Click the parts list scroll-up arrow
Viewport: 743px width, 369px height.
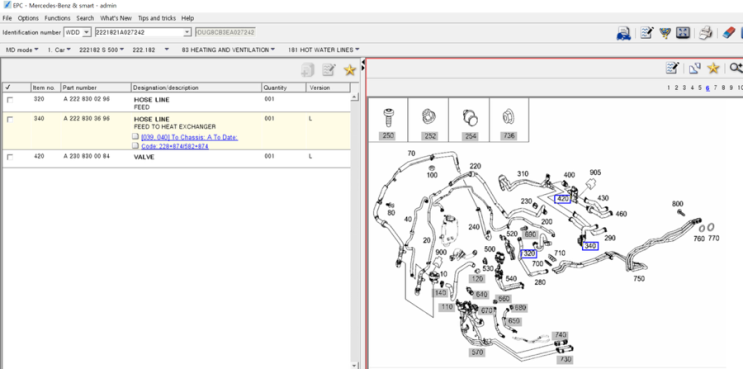click(354, 97)
